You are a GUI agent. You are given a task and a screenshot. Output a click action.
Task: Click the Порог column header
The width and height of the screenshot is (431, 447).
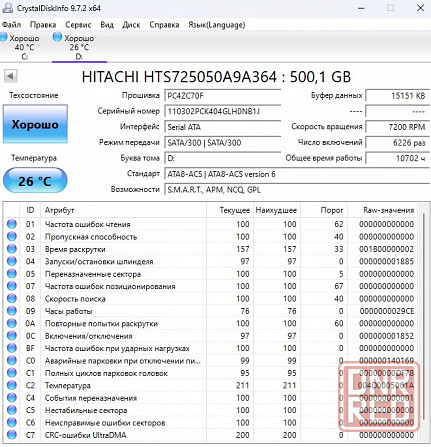[x=324, y=210]
